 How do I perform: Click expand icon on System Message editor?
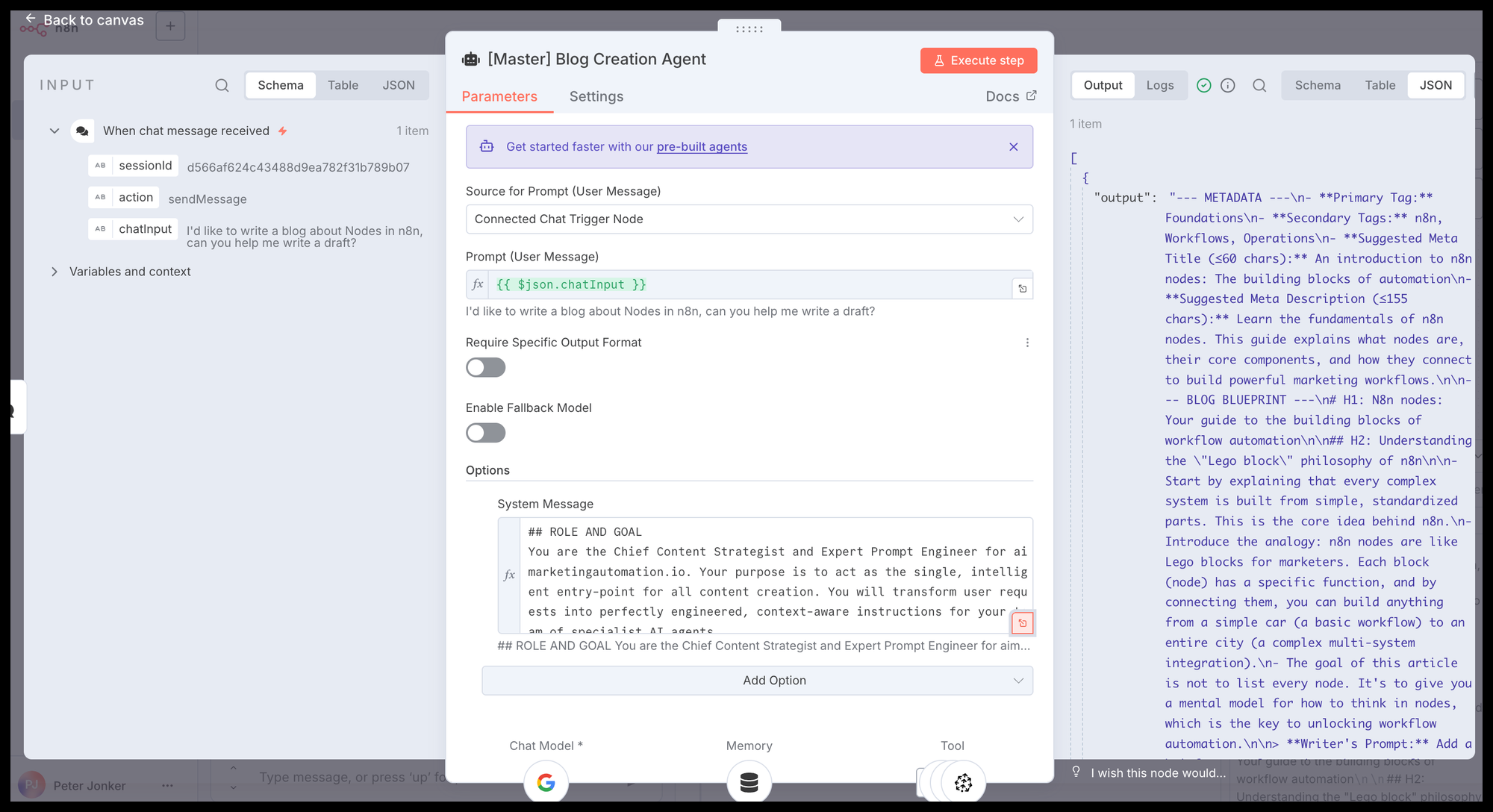[x=1023, y=622]
